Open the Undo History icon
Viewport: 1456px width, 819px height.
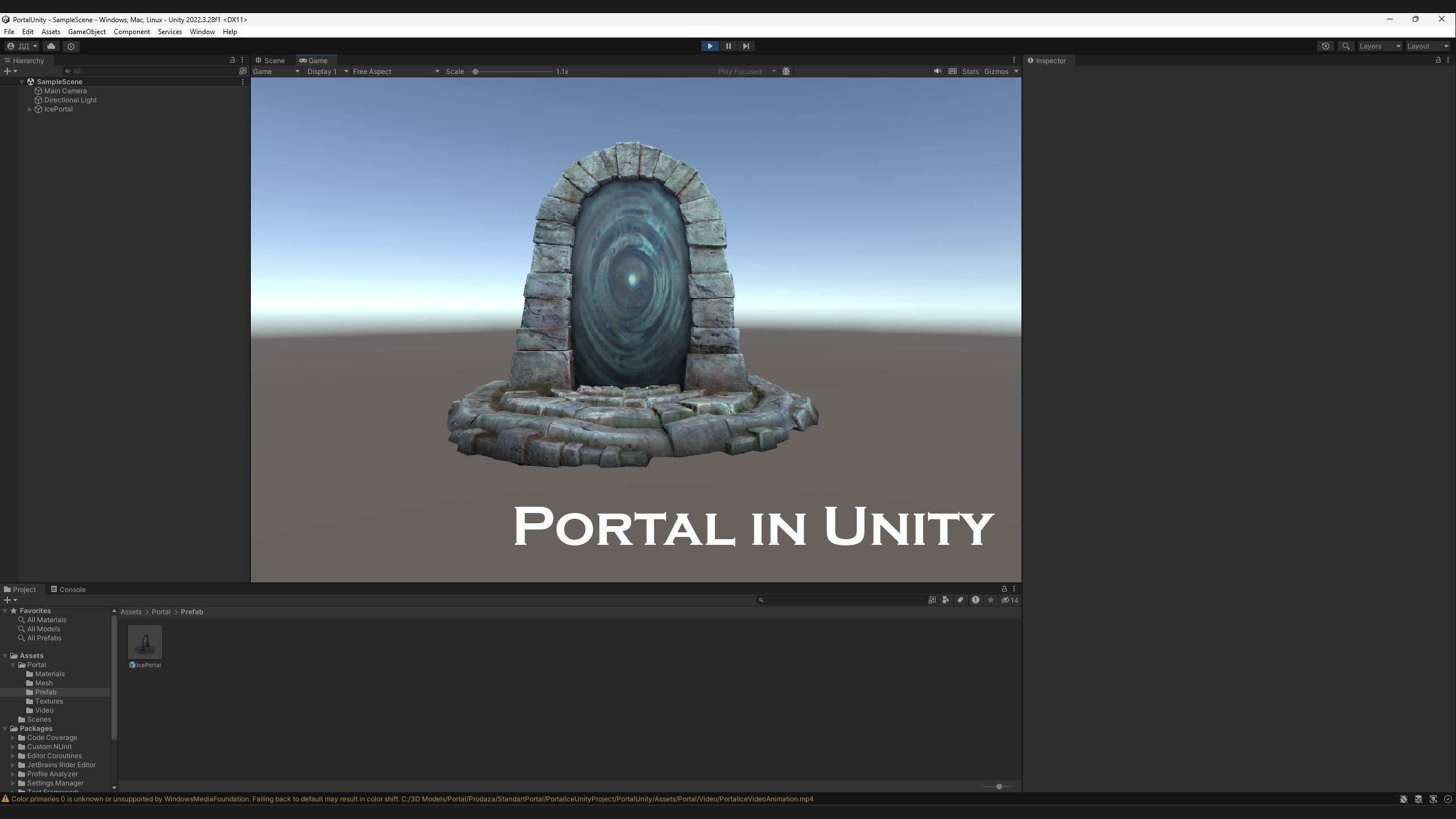pos(1325,46)
